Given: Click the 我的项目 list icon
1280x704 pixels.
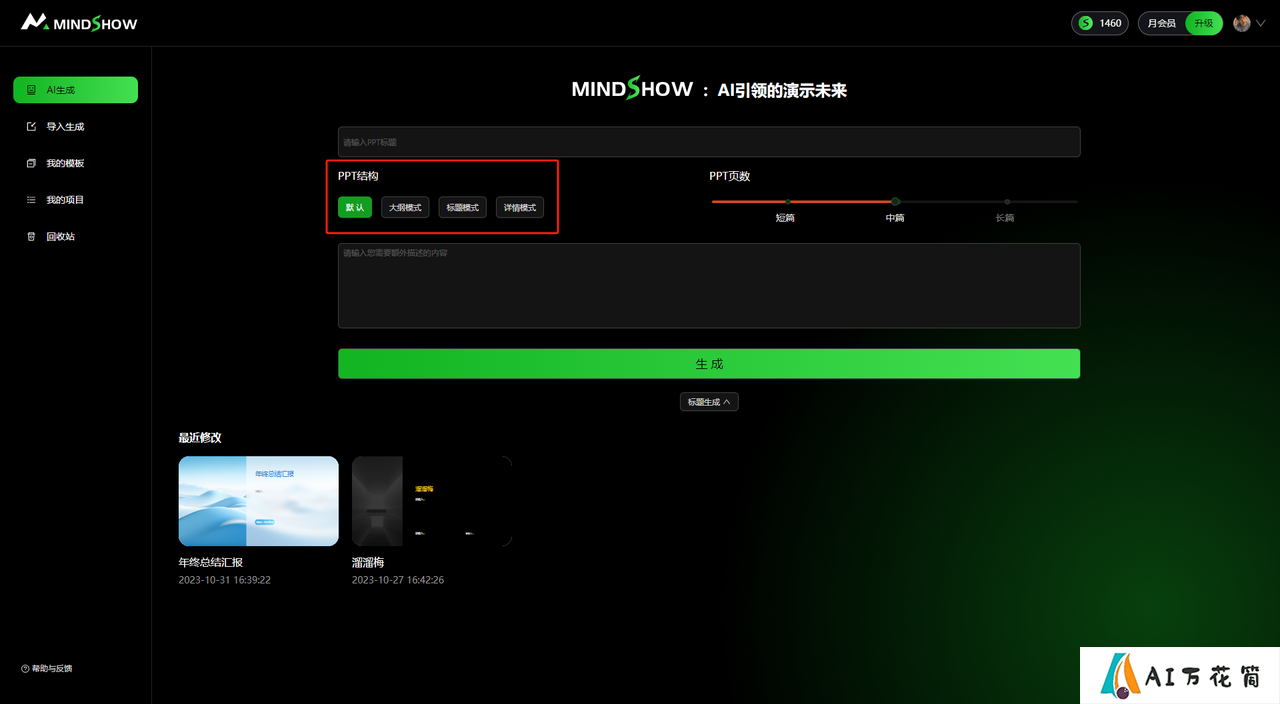Looking at the screenshot, I should coord(31,200).
